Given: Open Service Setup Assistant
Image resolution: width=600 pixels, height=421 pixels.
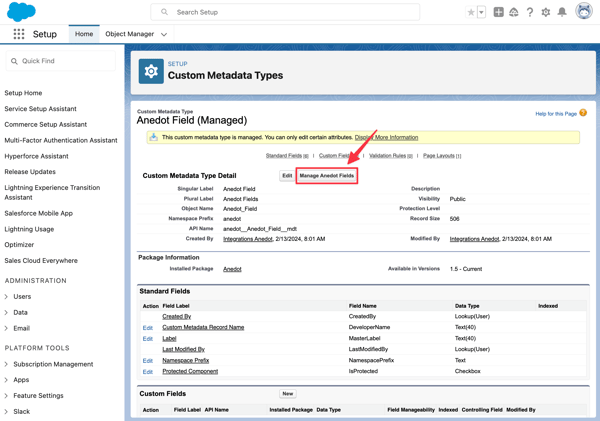Looking at the screenshot, I should point(41,109).
